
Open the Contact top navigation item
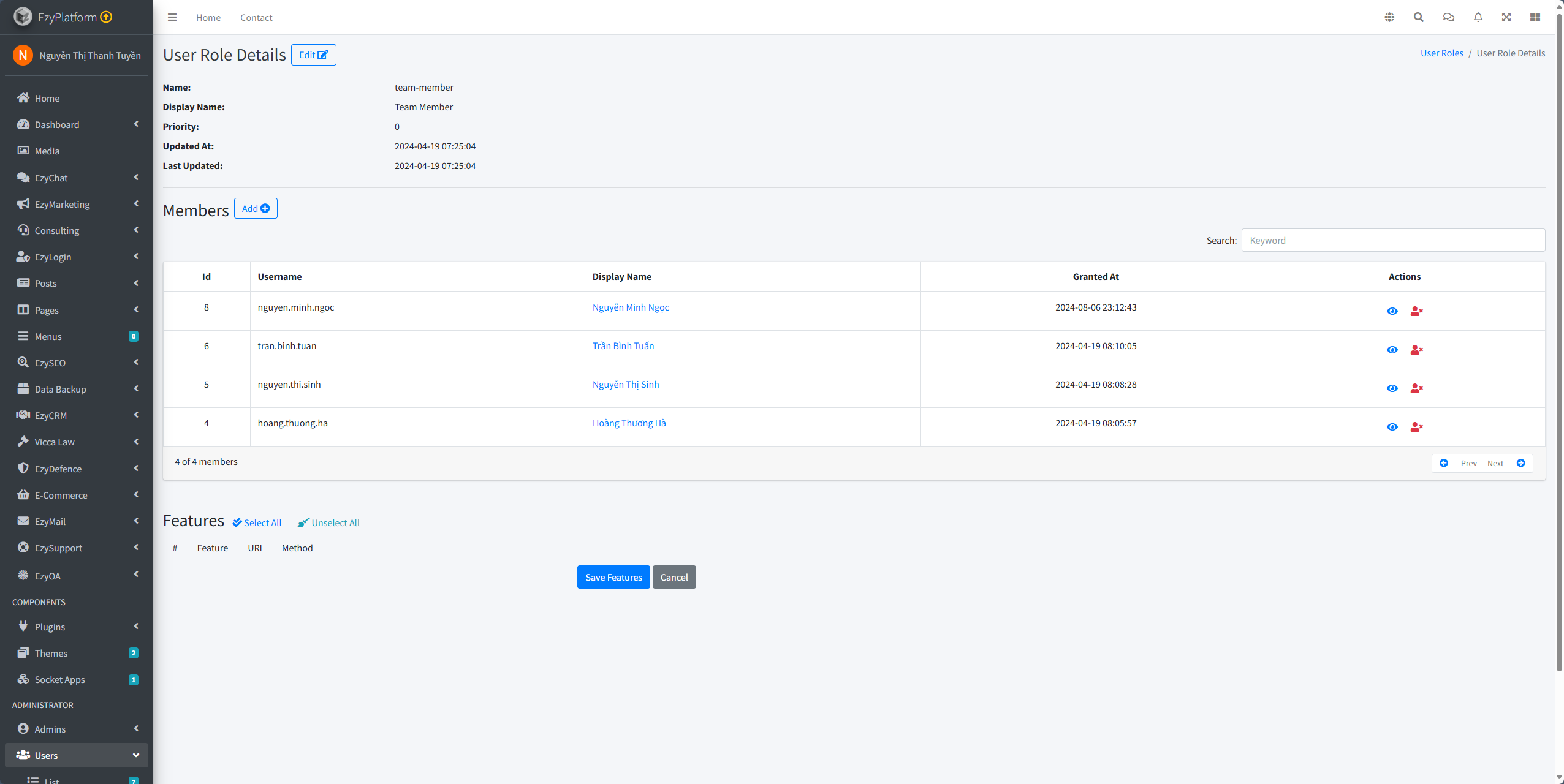(x=256, y=18)
